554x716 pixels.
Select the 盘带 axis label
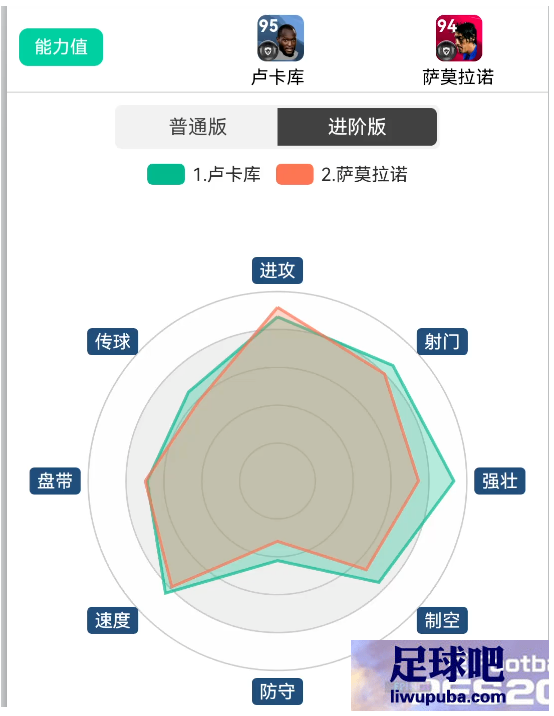click(55, 481)
